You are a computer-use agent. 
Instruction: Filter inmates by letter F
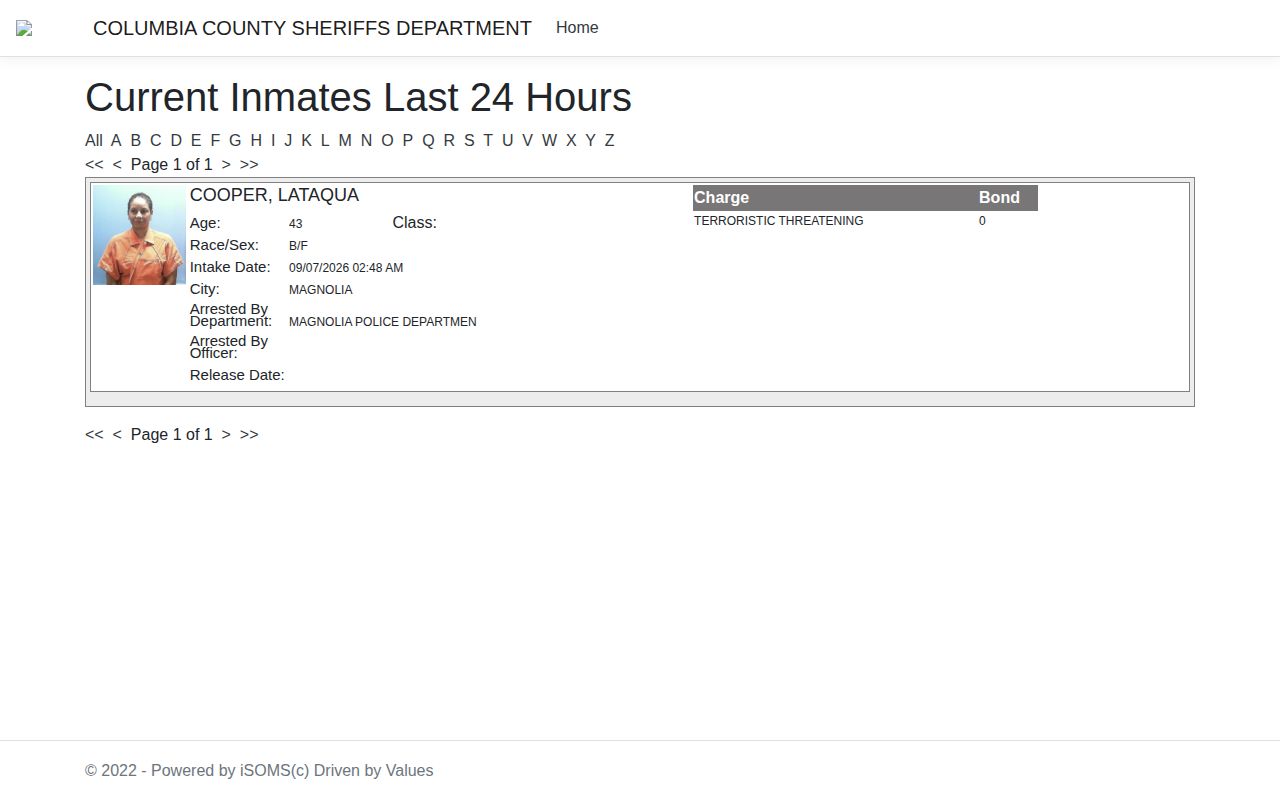(215, 141)
